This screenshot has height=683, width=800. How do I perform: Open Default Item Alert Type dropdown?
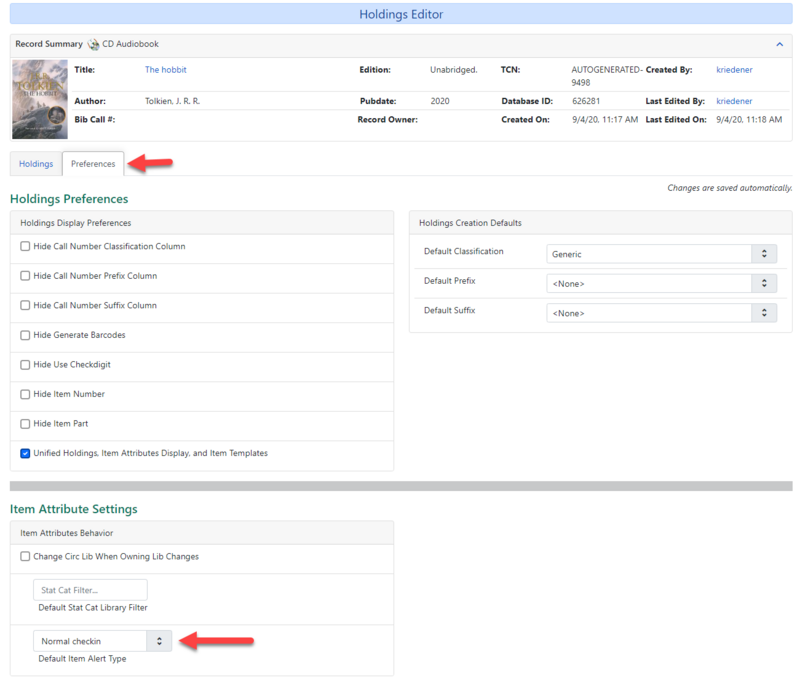click(x=103, y=641)
